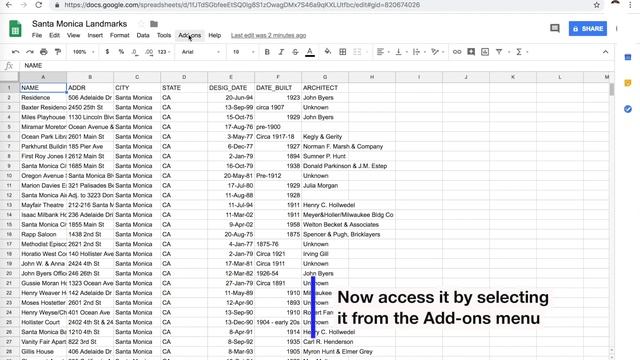Image resolution: width=640 pixels, height=360 pixels.
Task: Open the Data menu
Action: click(x=143, y=36)
